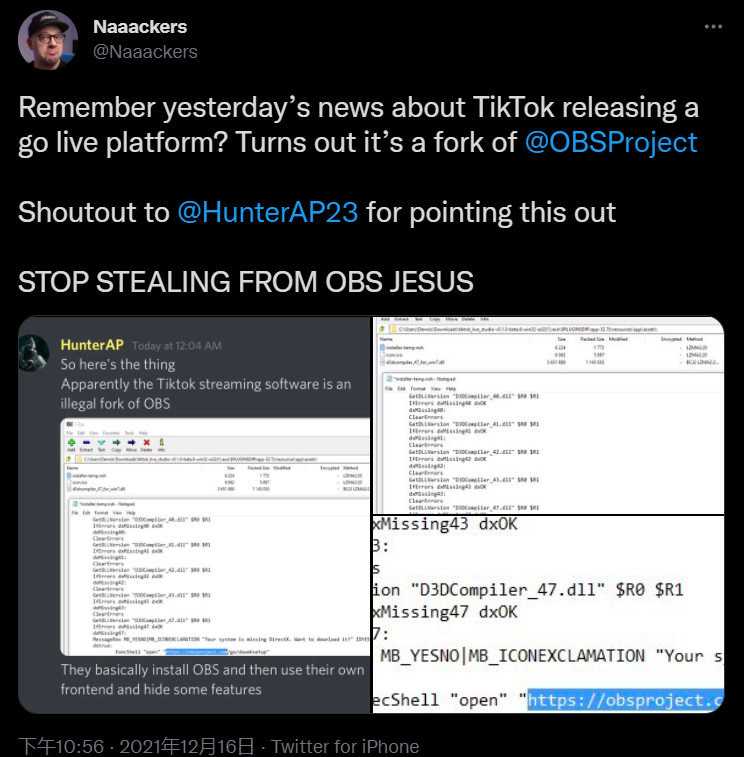This screenshot has height=757, width=744.
Task: Click 7-Zip green Add icon in left image
Action: click(x=72, y=441)
